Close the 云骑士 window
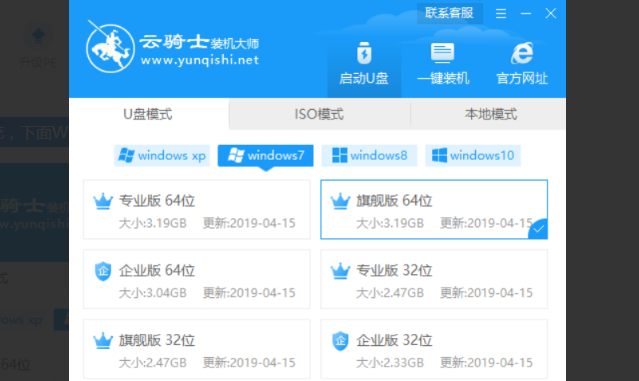 point(551,13)
